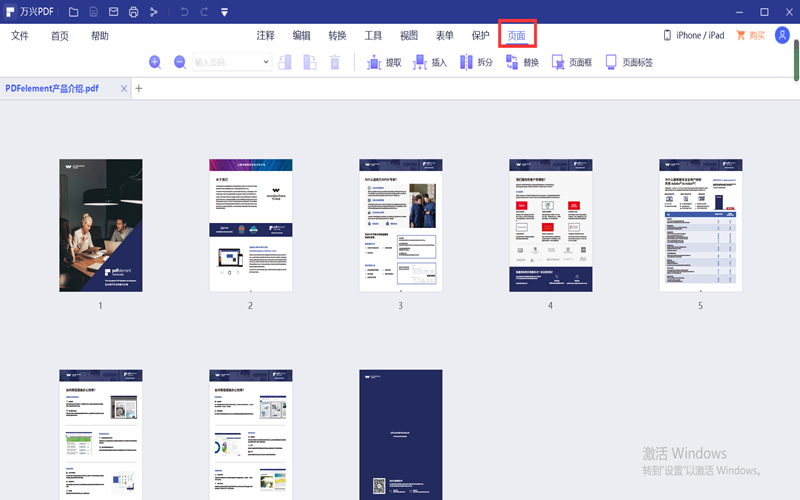Select the 拆分 (Split) tool
Screen dimensions: 800x500
476,62
